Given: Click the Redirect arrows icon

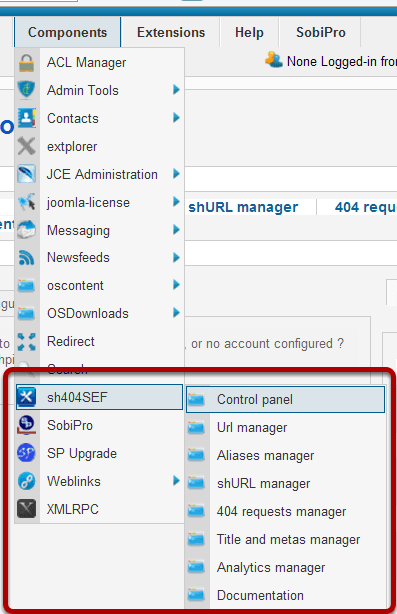Looking at the screenshot, I should pyautogui.click(x=26, y=341).
